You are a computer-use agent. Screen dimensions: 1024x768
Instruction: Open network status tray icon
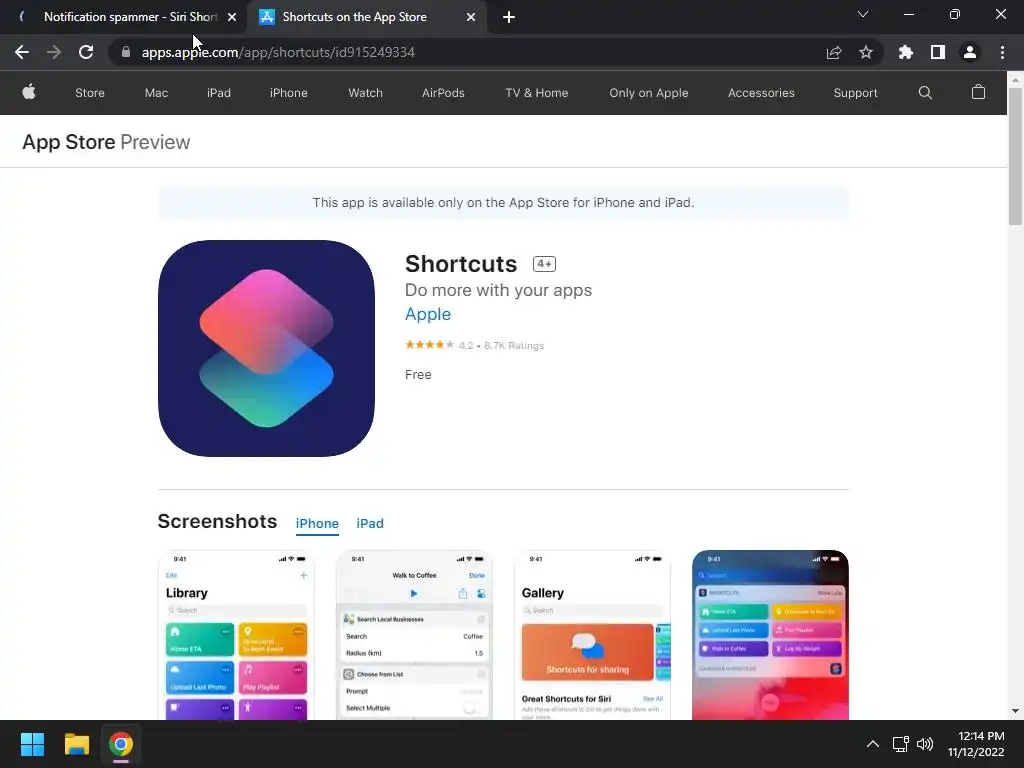click(901, 744)
